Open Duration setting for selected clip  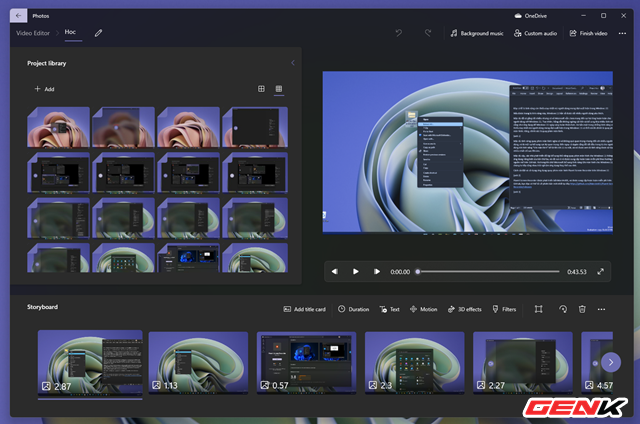pyautogui.click(x=353, y=309)
